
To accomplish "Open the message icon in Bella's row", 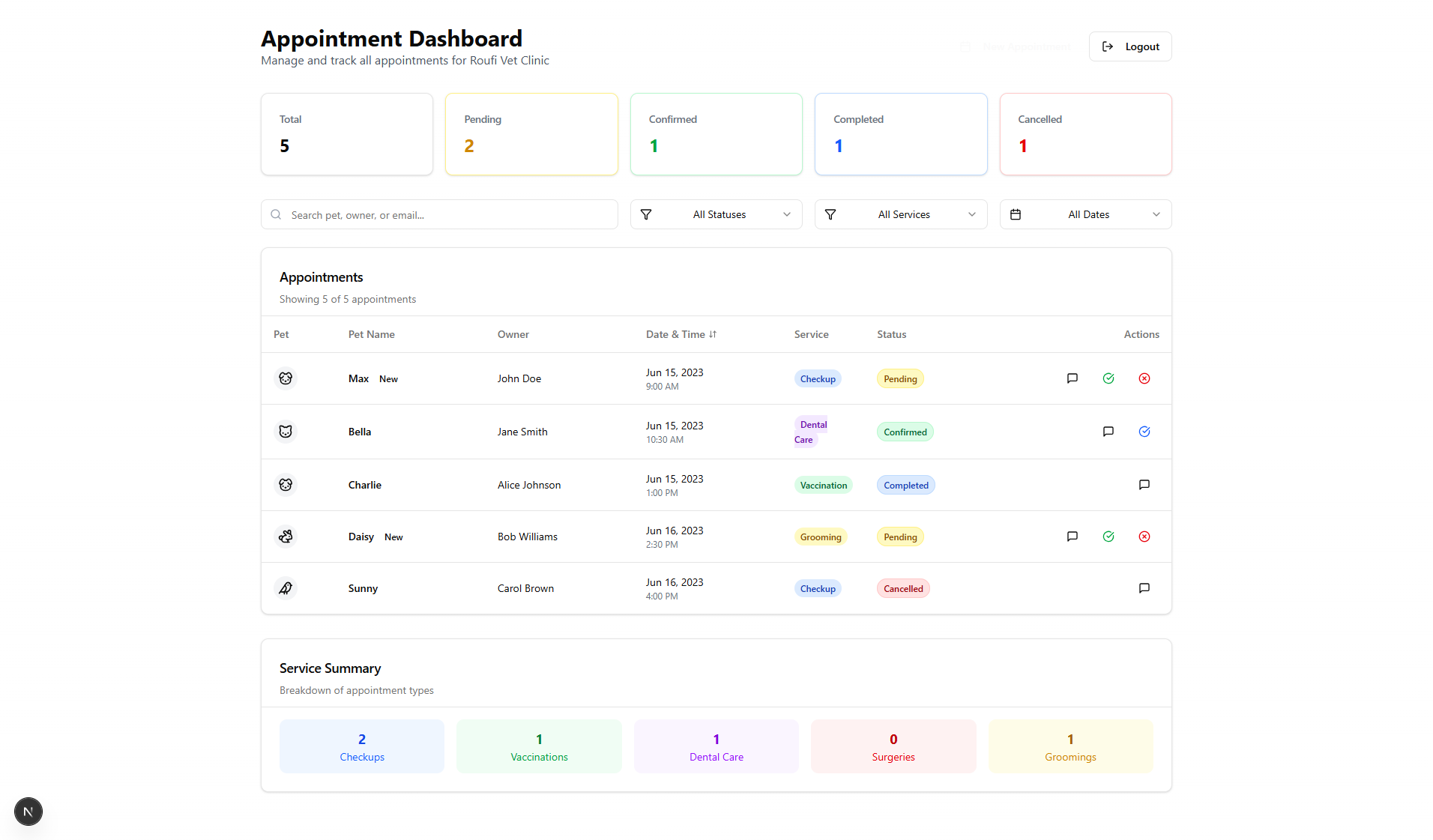I will click(1108, 432).
